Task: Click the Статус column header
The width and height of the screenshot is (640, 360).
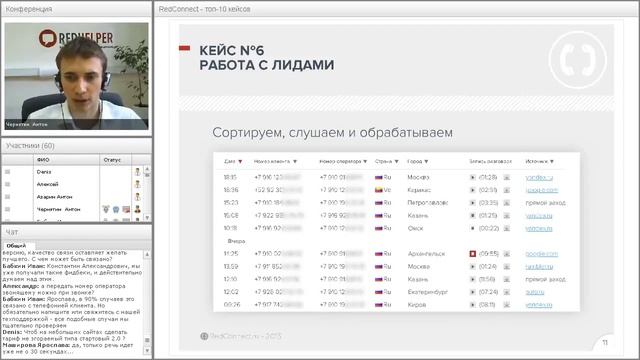Action: (x=116, y=160)
